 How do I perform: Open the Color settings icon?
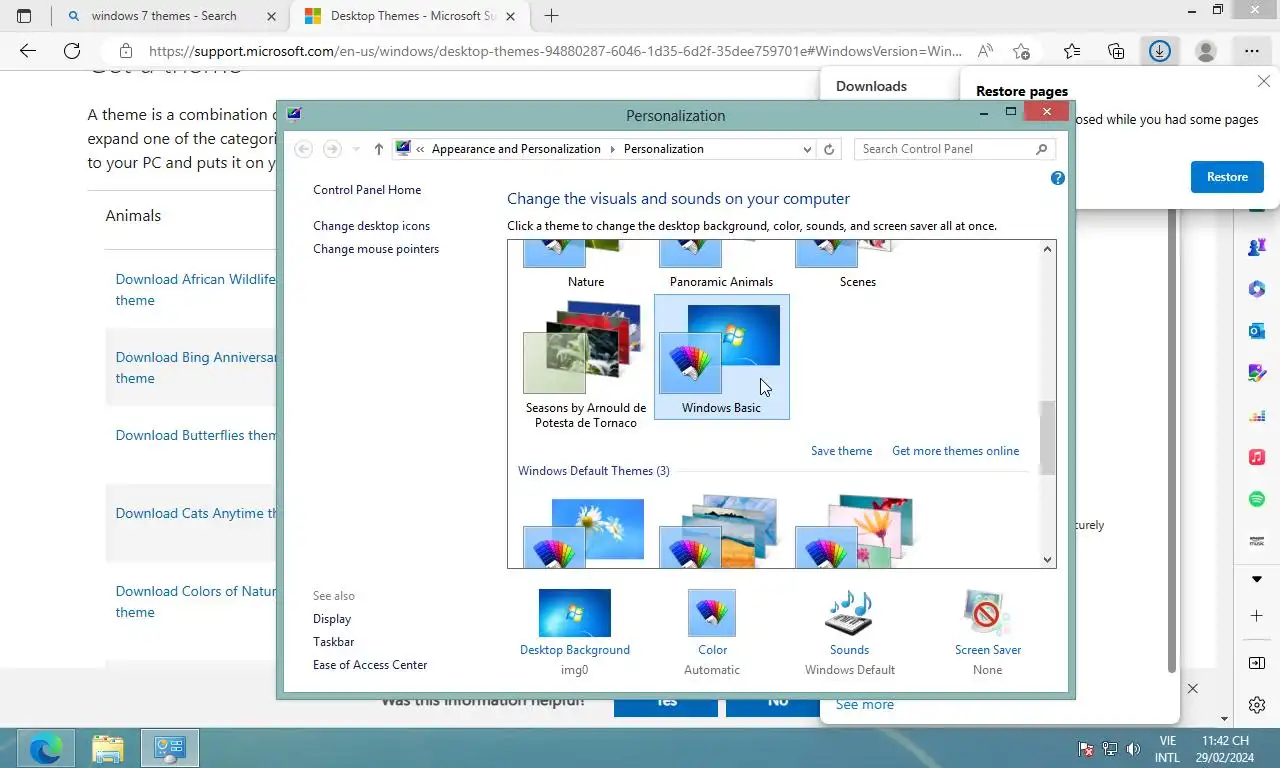click(x=712, y=613)
